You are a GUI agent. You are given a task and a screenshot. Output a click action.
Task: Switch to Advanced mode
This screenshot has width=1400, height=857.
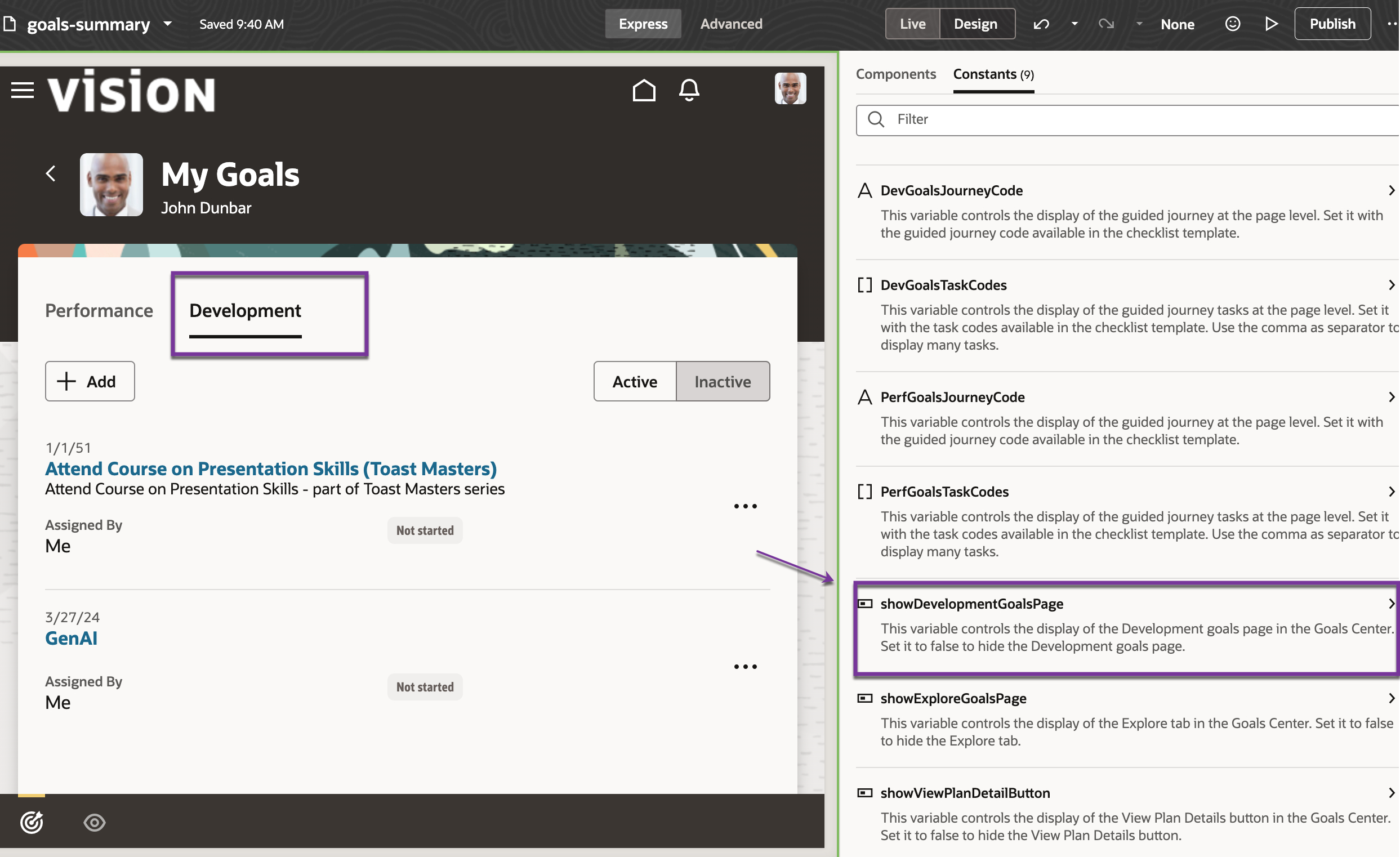pyautogui.click(x=730, y=24)
